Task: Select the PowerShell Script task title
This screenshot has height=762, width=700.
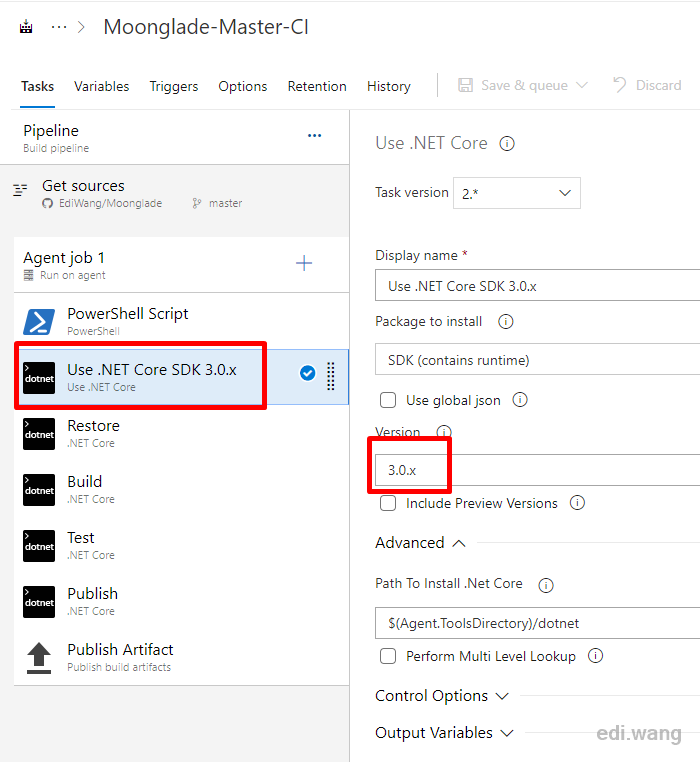Action: tap(127, 314)
